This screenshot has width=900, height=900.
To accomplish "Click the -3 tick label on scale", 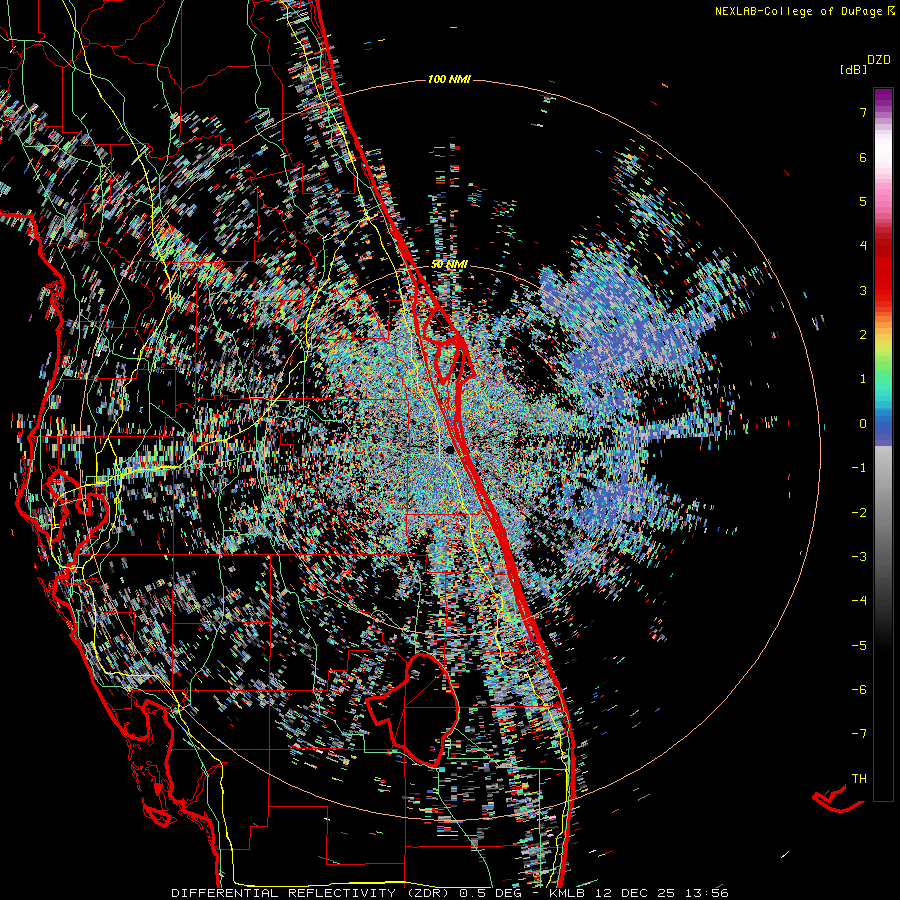I will point(859,556).
